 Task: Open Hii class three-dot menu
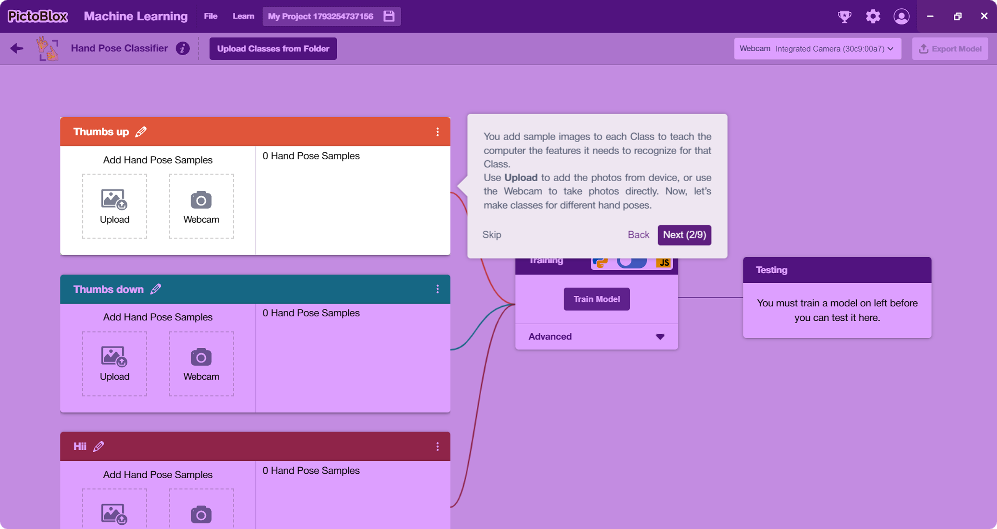tap(437, 446)
